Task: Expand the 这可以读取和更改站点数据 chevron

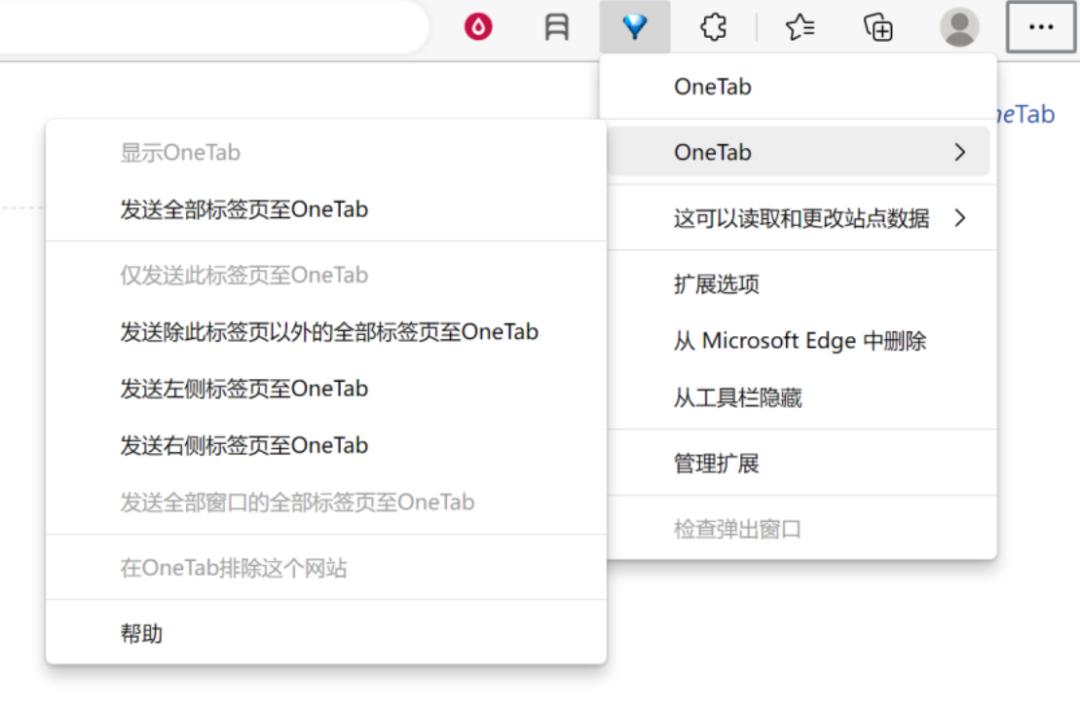Action: coord(960,218)
